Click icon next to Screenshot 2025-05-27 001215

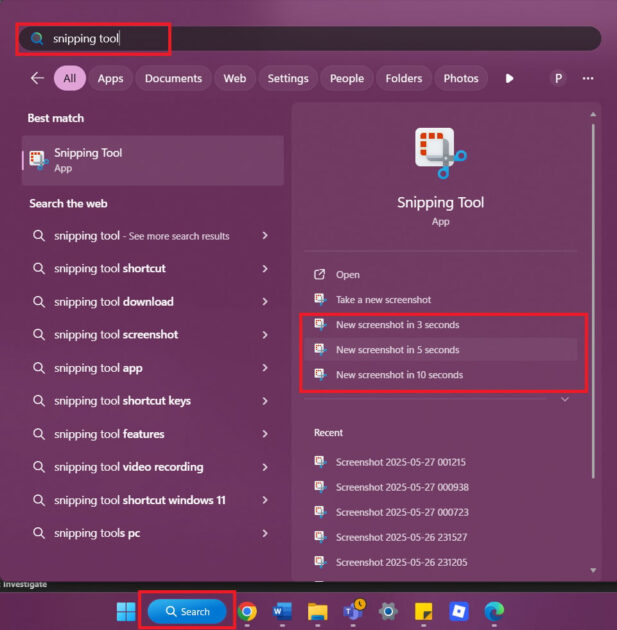click(x=320, y=462)
